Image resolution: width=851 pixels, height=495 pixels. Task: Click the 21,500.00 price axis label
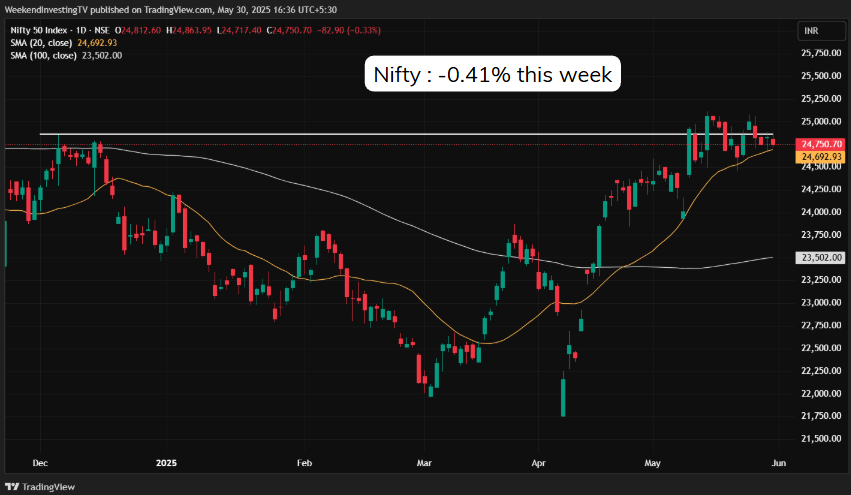point(821,439)
